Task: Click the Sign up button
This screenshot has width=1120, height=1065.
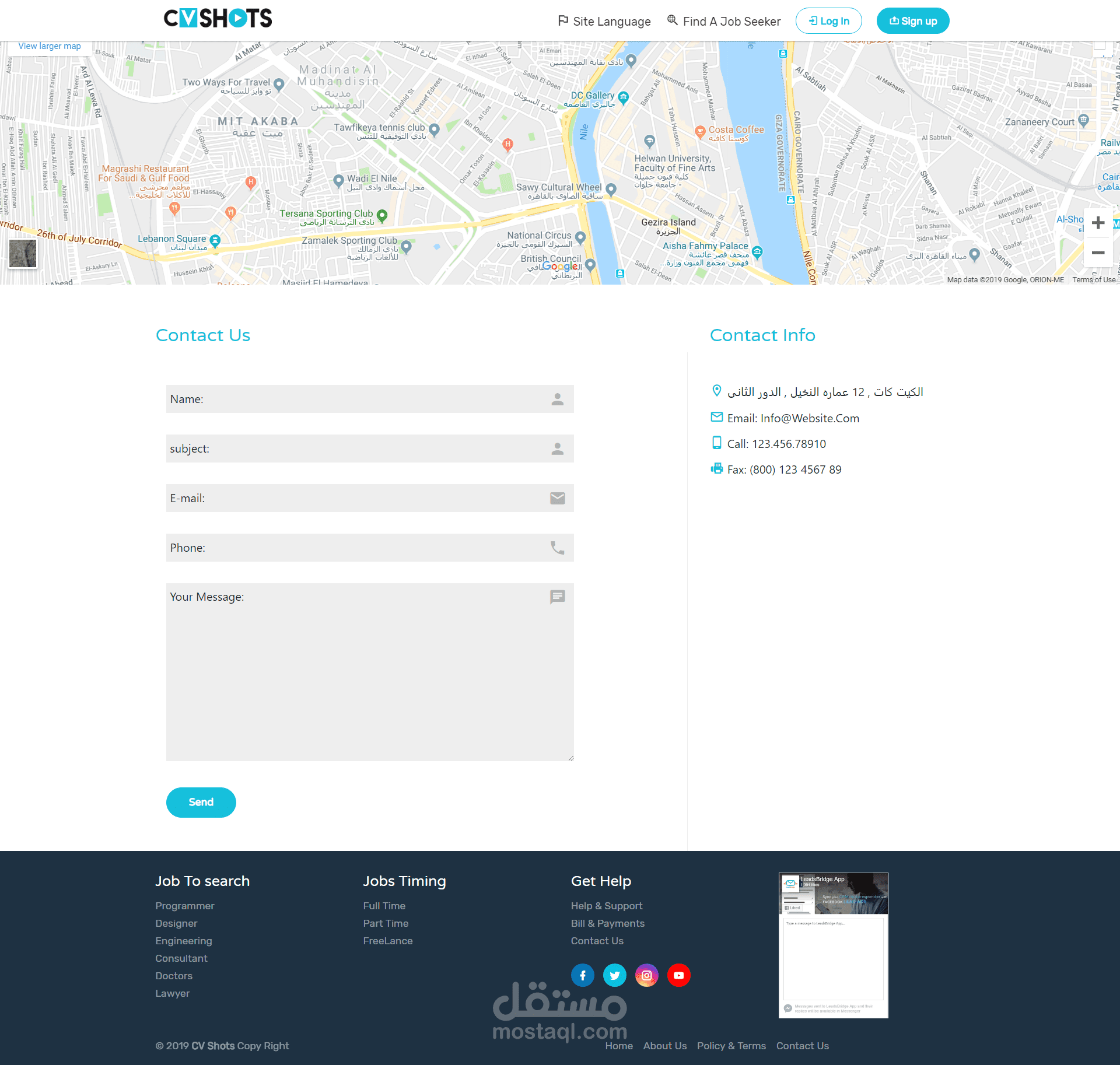Action: (x=912, y=21)
